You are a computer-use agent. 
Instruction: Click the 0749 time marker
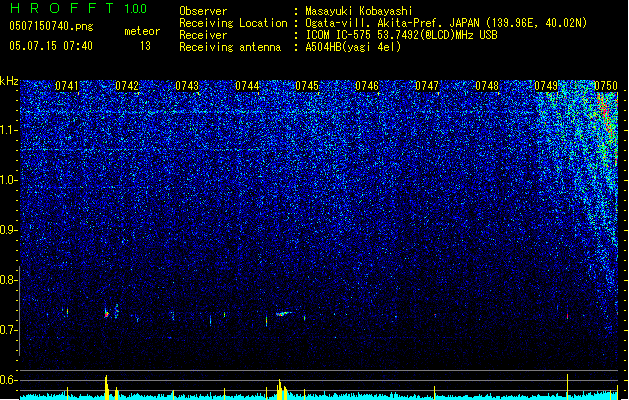546,86
